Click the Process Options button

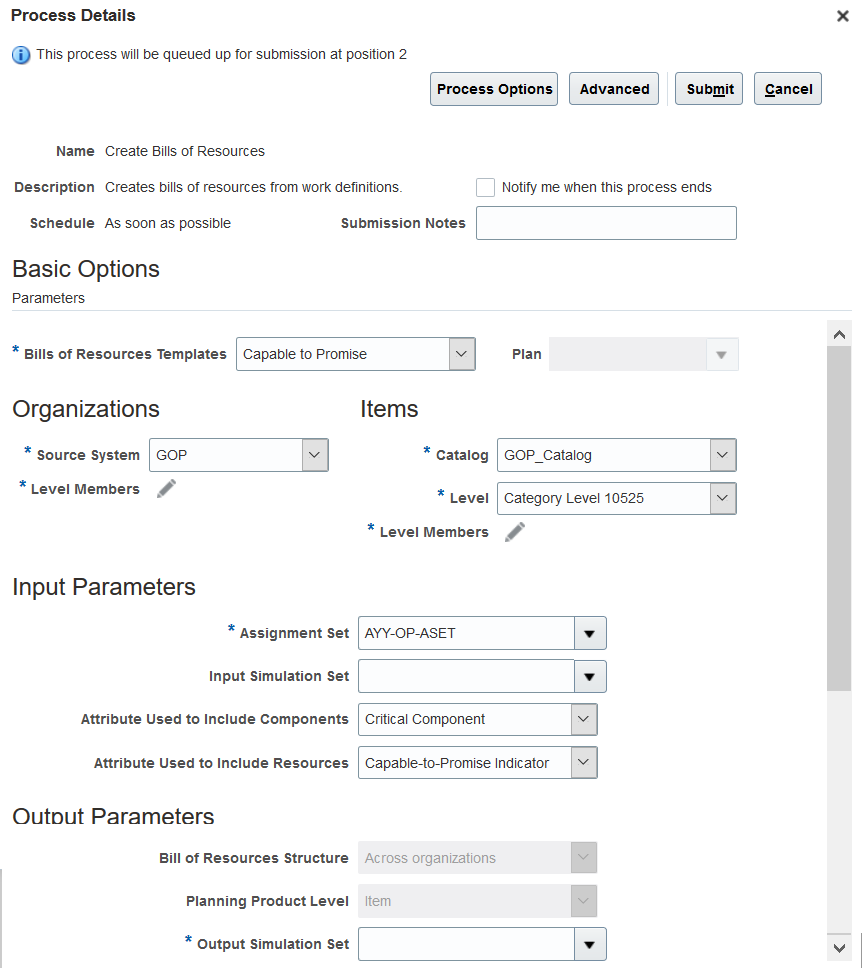[x=494, y=89]
